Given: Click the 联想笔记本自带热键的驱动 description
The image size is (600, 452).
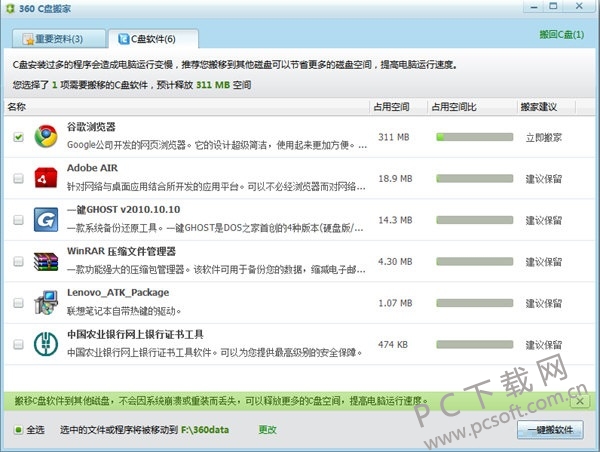Looking at the screenshot, I should pyautogui.click(x=124, y=311).
